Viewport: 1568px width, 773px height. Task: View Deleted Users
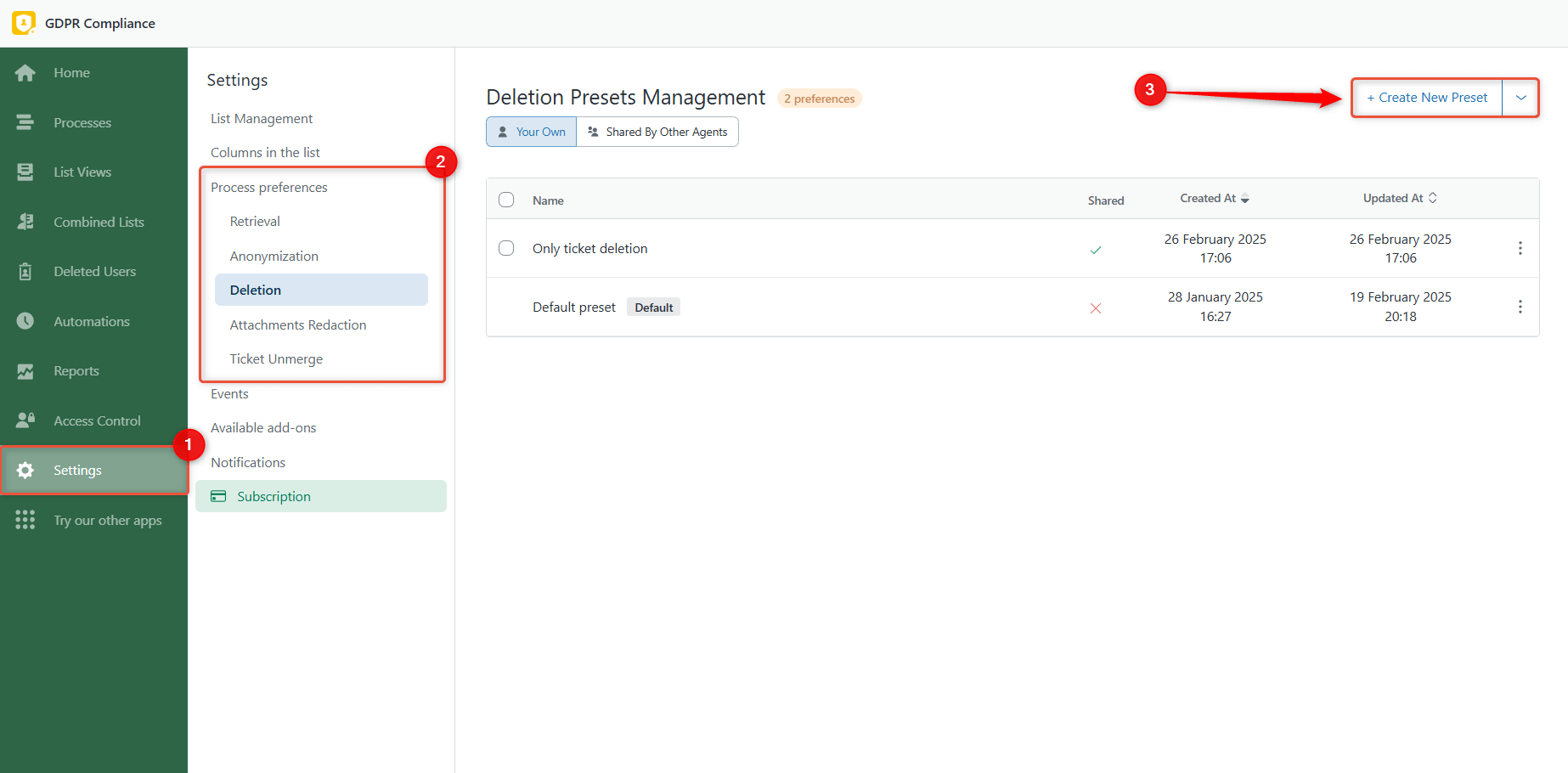[x=95, y=271]
